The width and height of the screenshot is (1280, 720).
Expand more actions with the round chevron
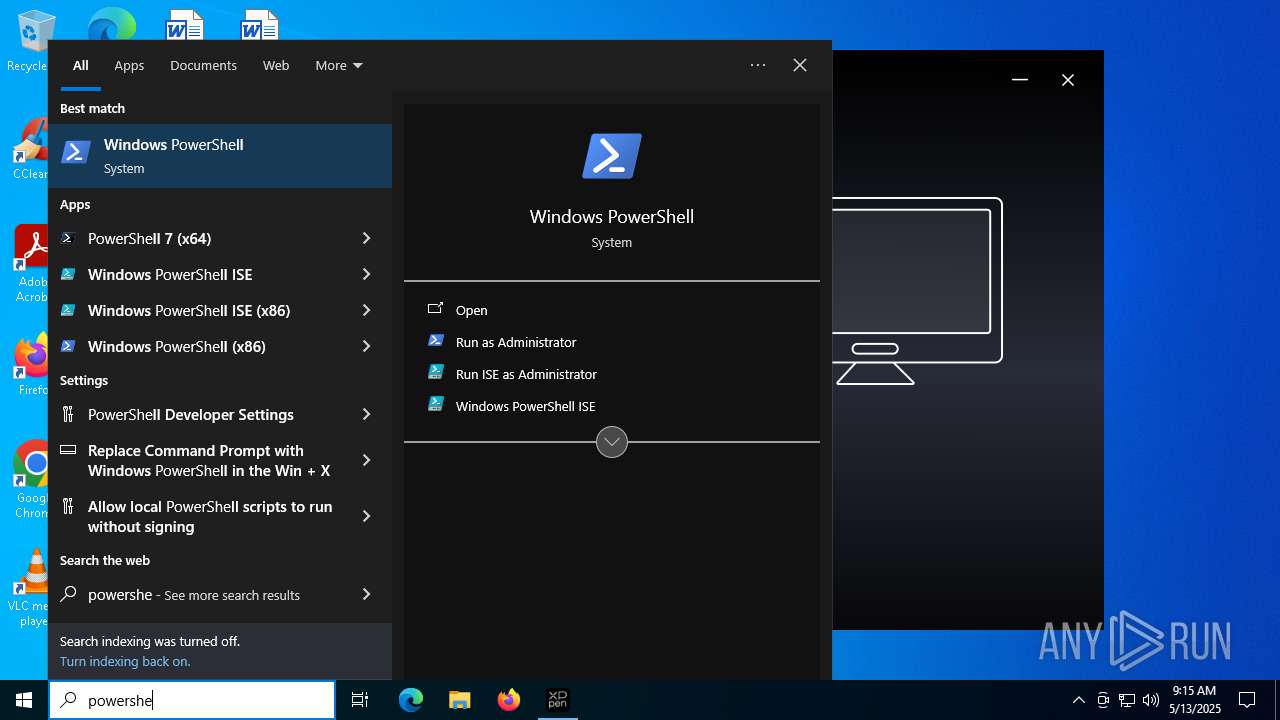(x=612, y=442)
